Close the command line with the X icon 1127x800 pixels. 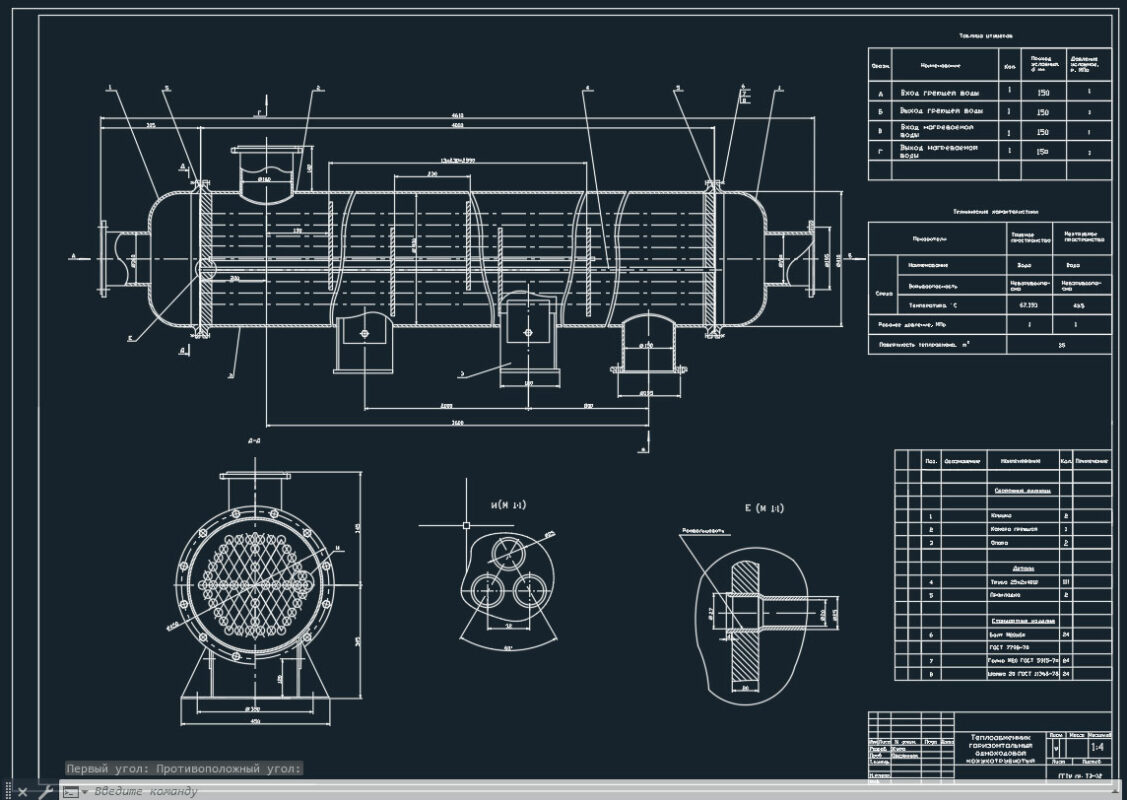[x=22, y=792]
